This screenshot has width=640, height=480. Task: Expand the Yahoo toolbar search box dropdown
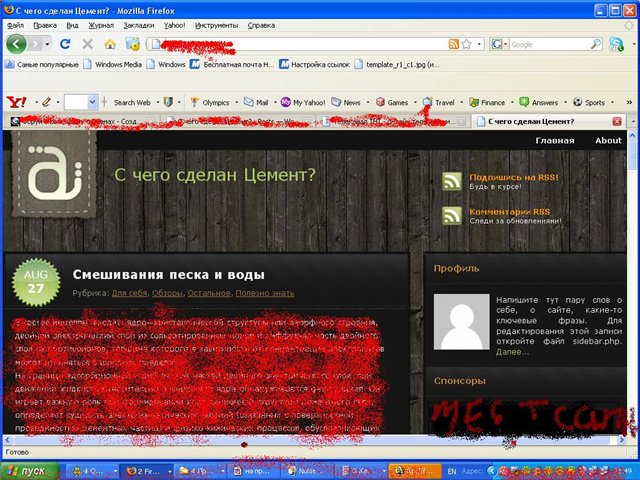coord(93,102)
